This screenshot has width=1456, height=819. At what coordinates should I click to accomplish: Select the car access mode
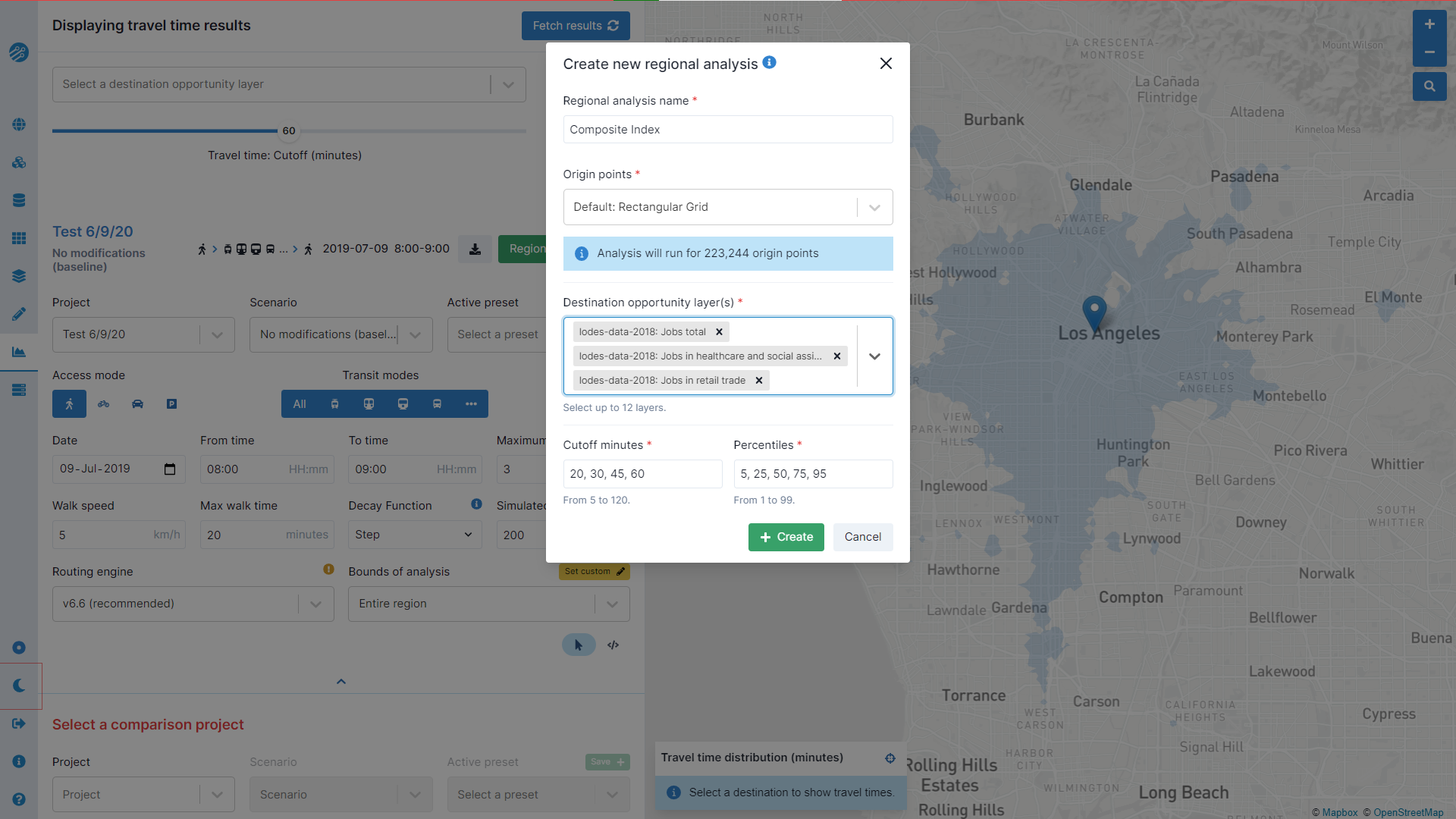137,403
